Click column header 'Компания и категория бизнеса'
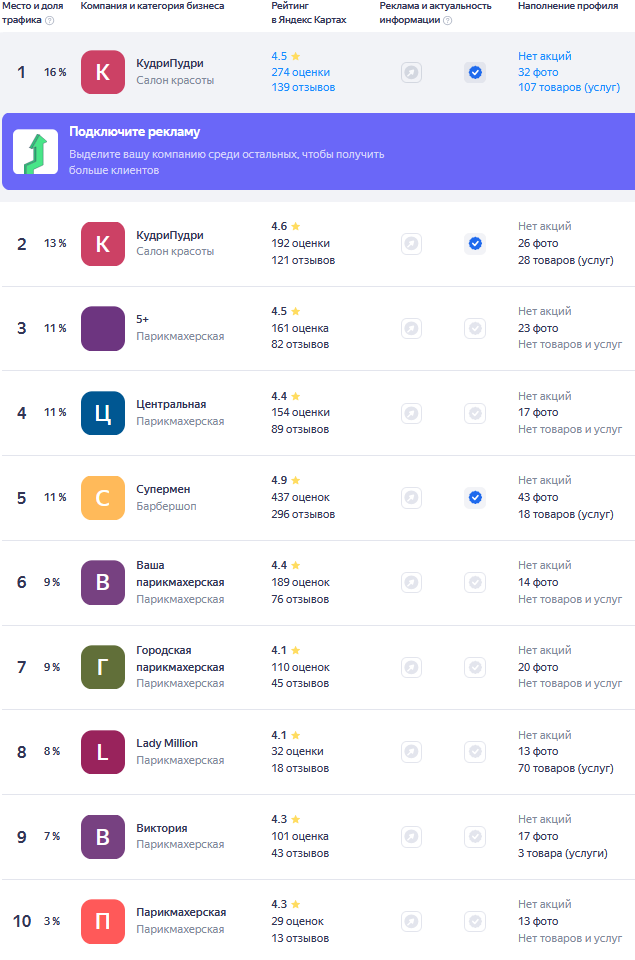Viewport: 635px width, 960px height. pos(152,6)
